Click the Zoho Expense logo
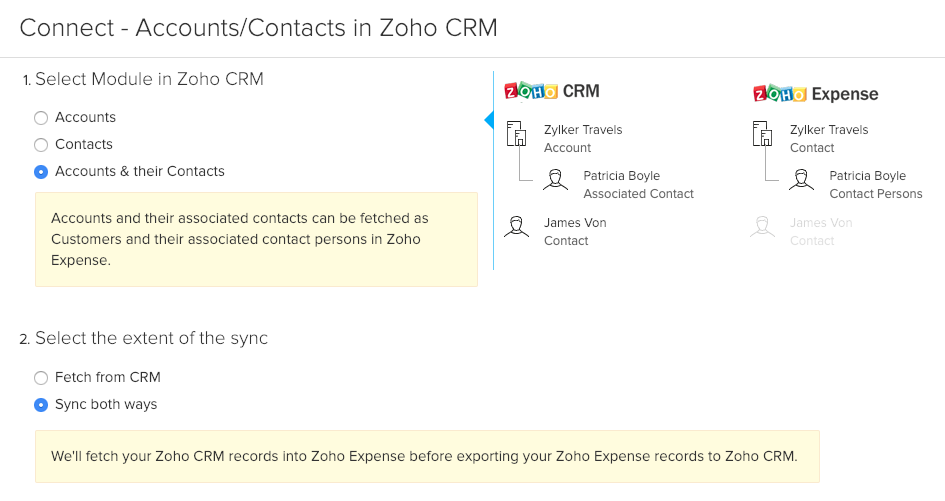 point(815,94)
